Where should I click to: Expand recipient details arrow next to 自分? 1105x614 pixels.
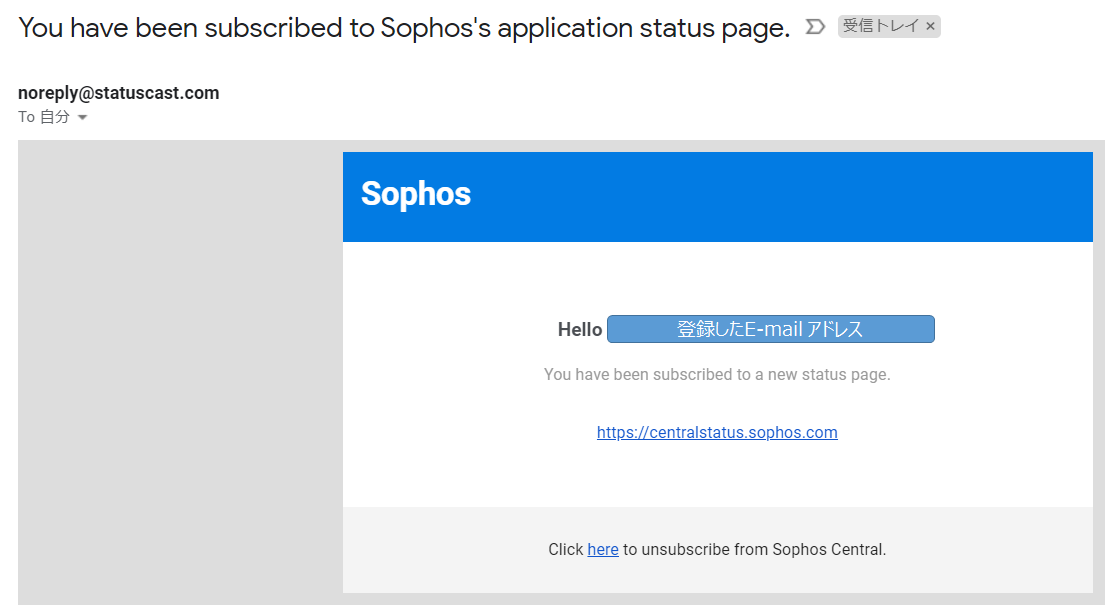click(83, 118)
